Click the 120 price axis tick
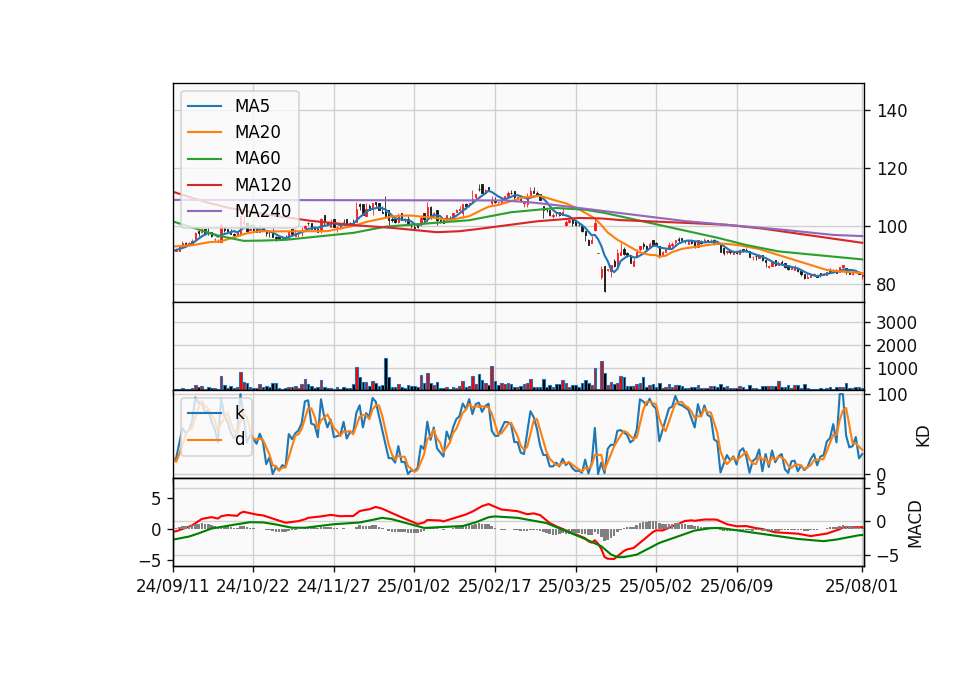This screenshot has height=690, width=960. [x=892, y=169]
